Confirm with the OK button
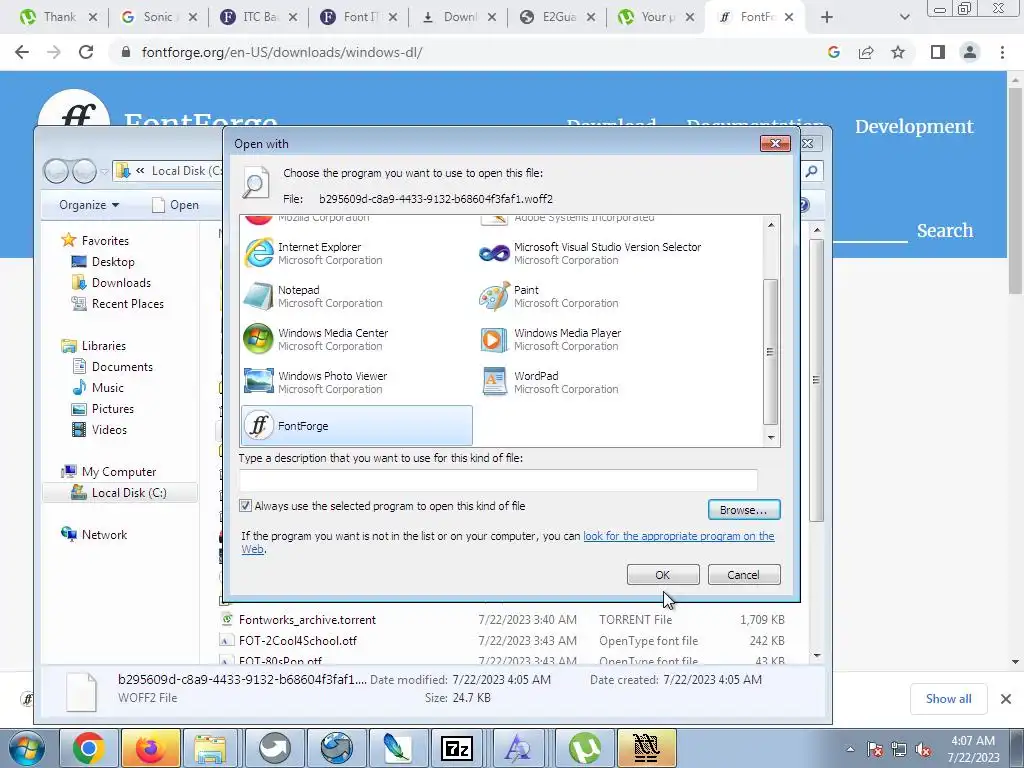This screenshot has width=1024, height=768. click(663, 575)
